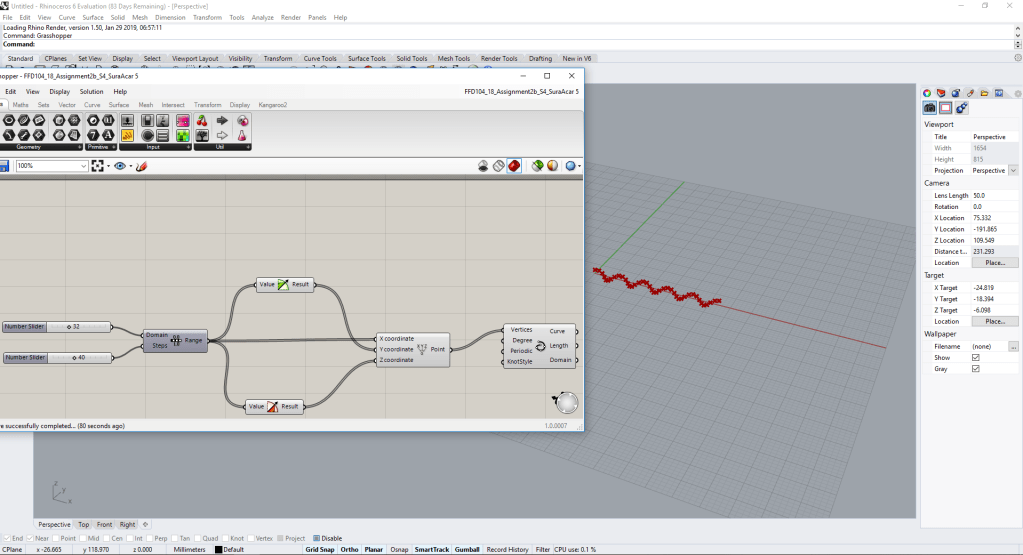Click the camera icon in properties panel
The width and height of the screenshot is (1023, 555).
point(929,107)
